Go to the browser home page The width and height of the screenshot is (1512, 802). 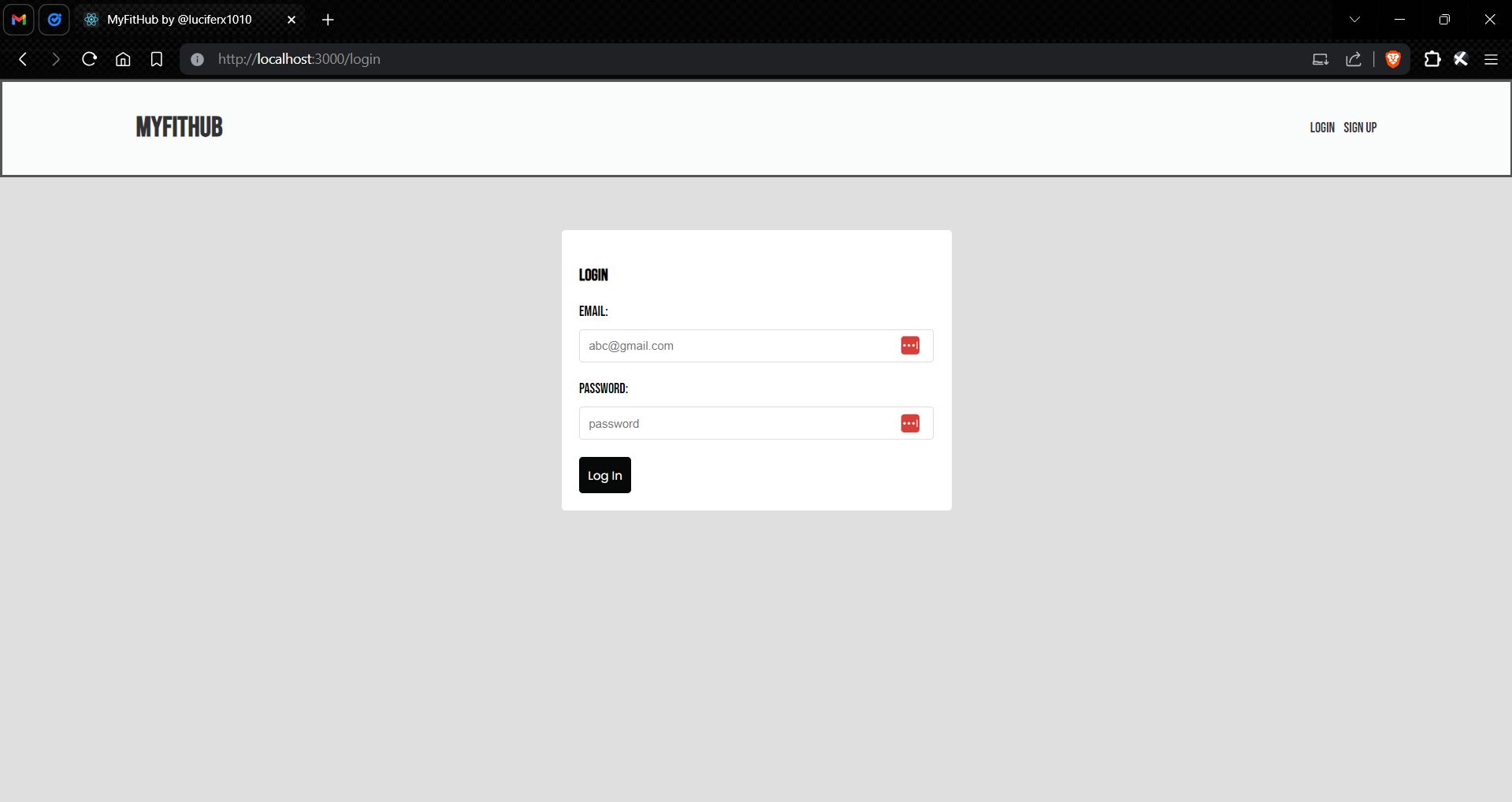pyautogui.click(x=123, y=59)
